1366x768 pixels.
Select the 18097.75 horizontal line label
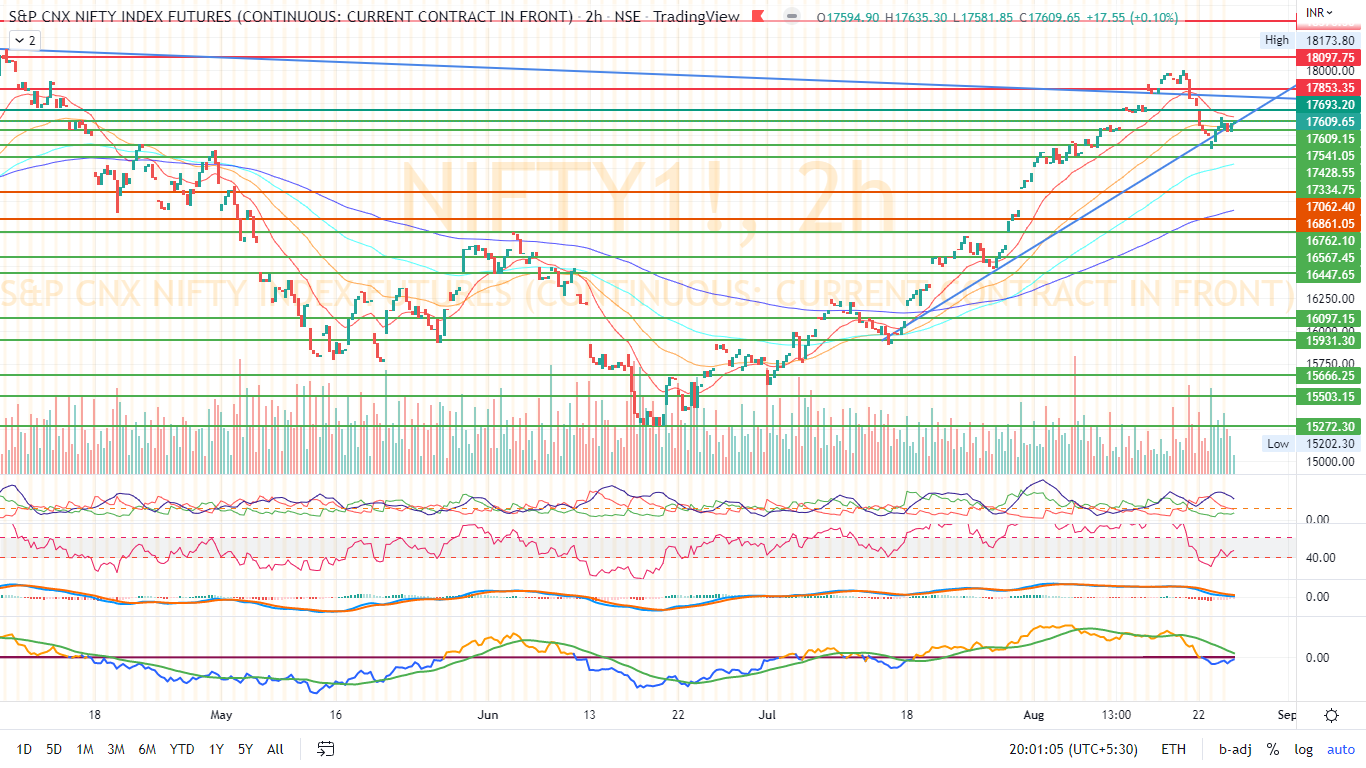pyautogui.click(x=1328, y=58)
